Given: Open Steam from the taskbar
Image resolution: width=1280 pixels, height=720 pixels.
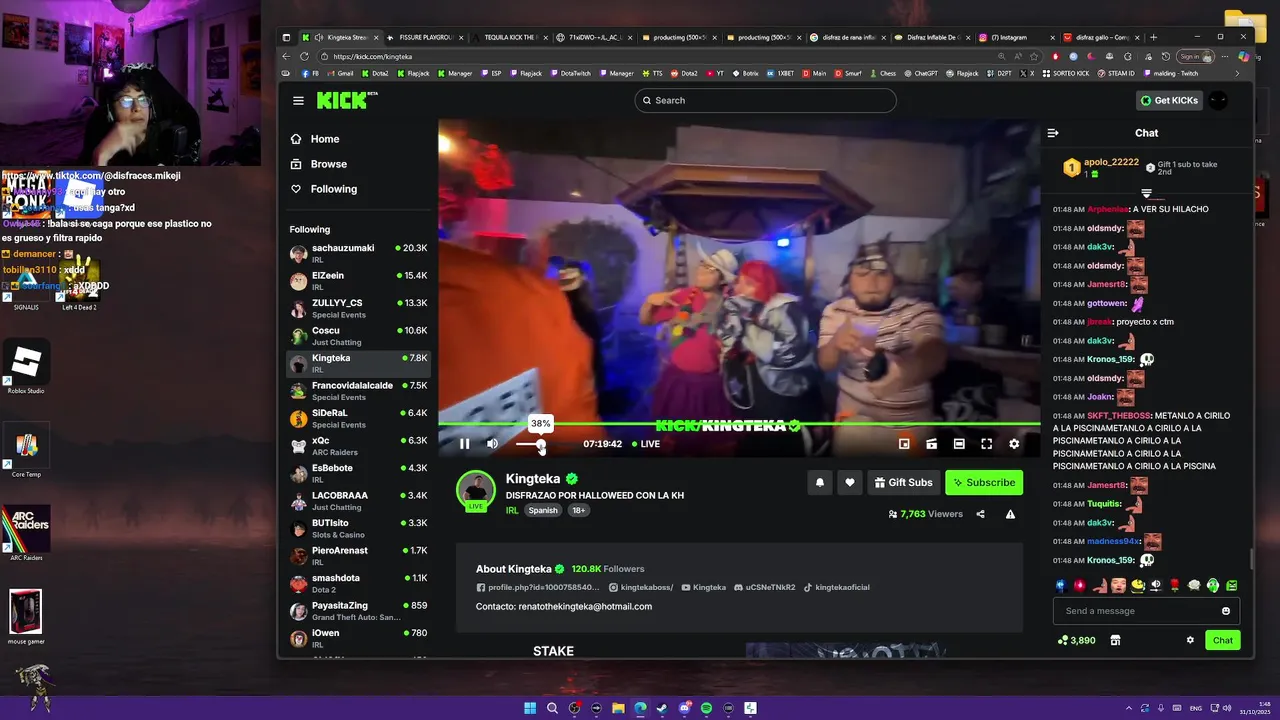Looking at the screenshot, I should click(662, 708).
